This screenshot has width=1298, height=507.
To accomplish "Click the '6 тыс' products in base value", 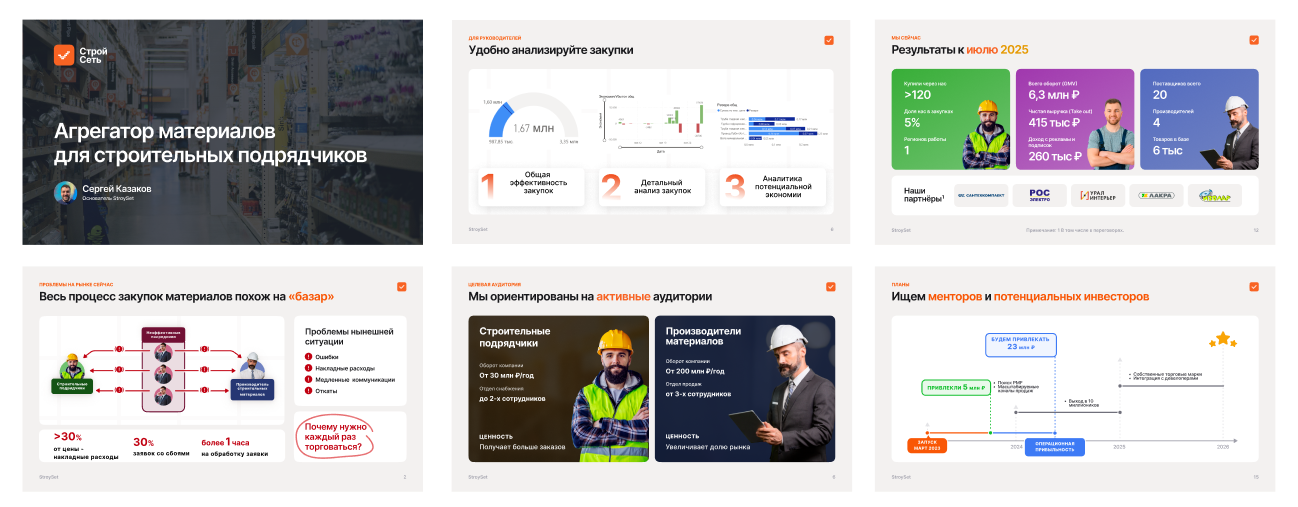I will pyautogui.click(x=1168, y=150).
